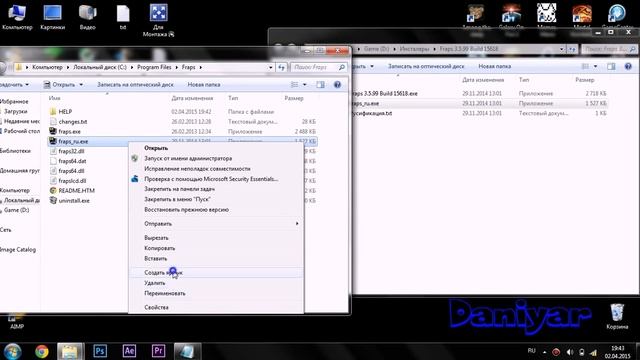This screenshot has width=640, height=360.
Task: Choose Восстановить прежнюю версию
Action: (x=216, y=209)
